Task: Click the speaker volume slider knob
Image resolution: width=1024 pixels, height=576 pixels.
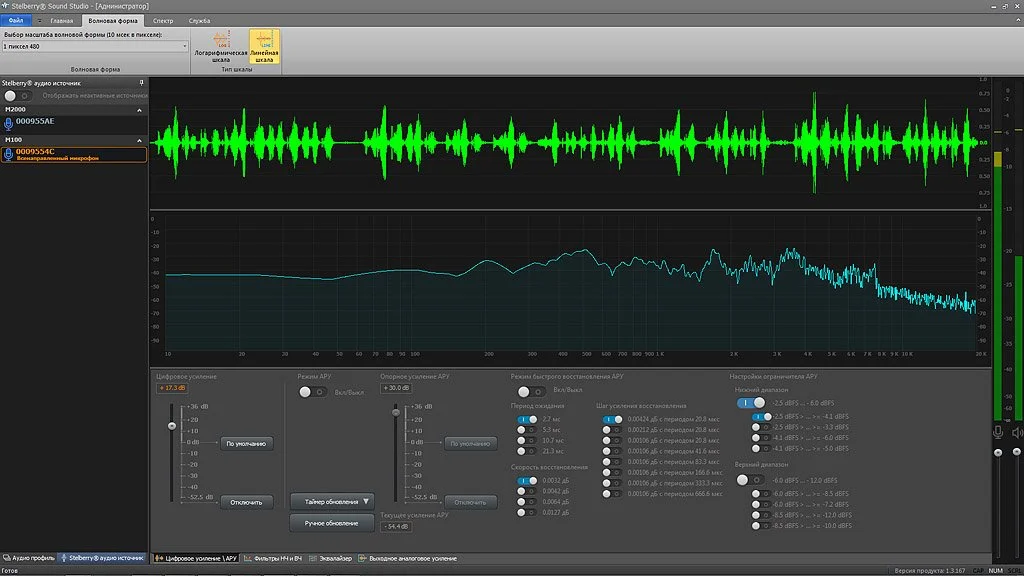Action: pos(1017,452)
